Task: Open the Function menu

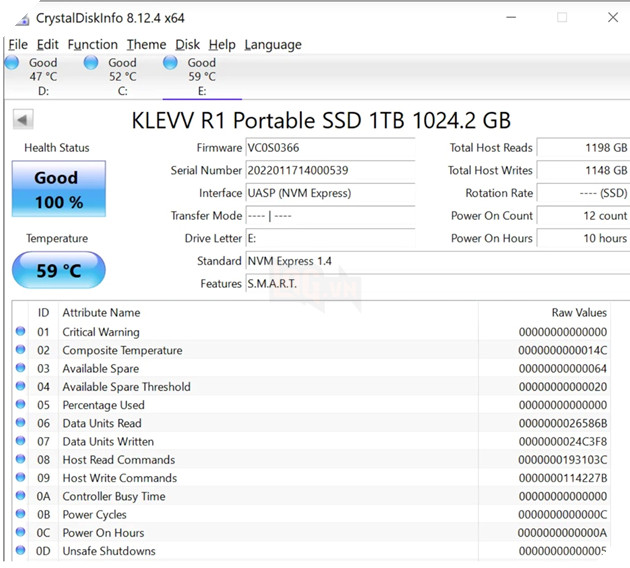Action: (92, 45)
